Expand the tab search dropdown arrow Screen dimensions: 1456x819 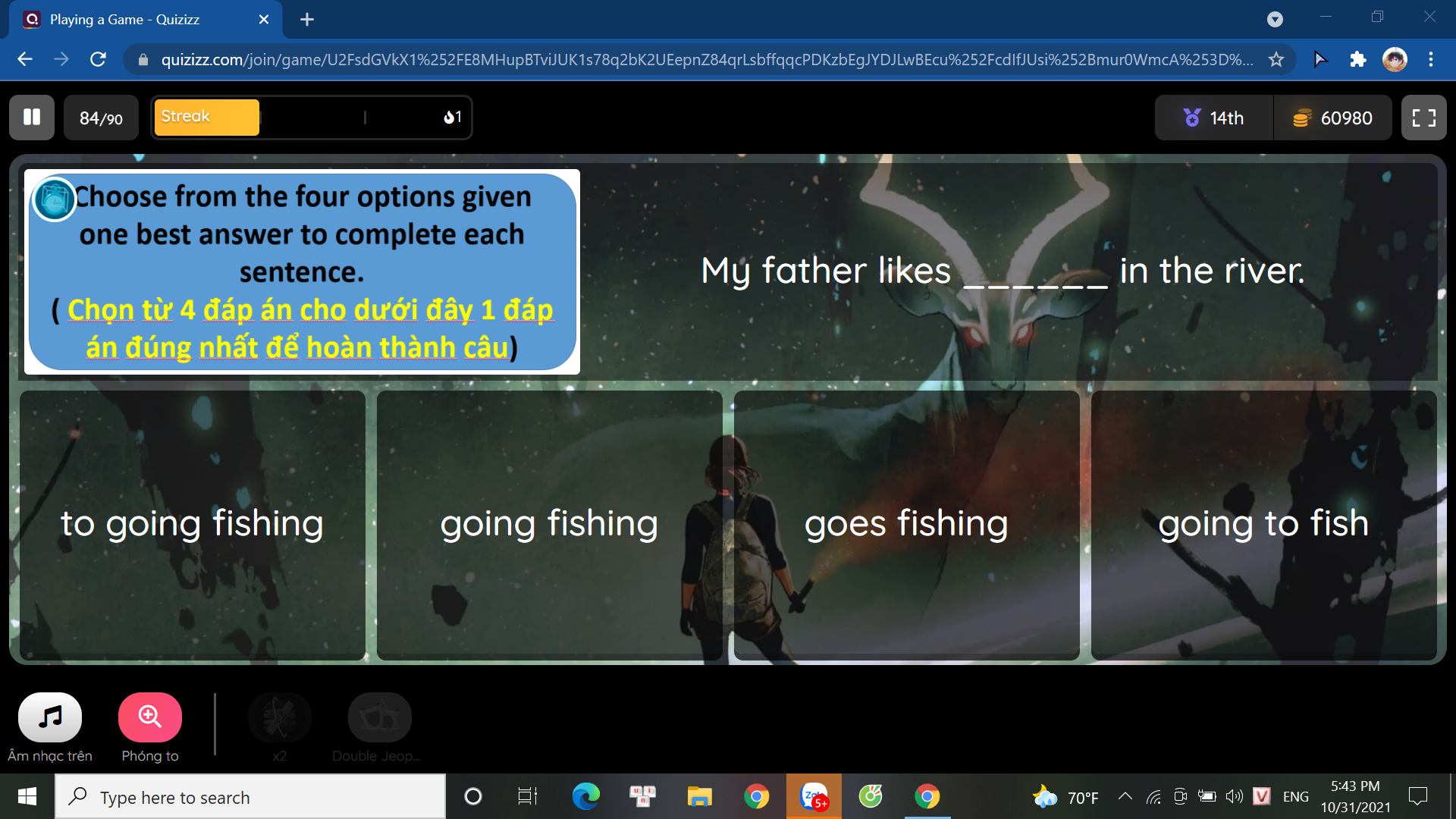tap(1275, 20)
